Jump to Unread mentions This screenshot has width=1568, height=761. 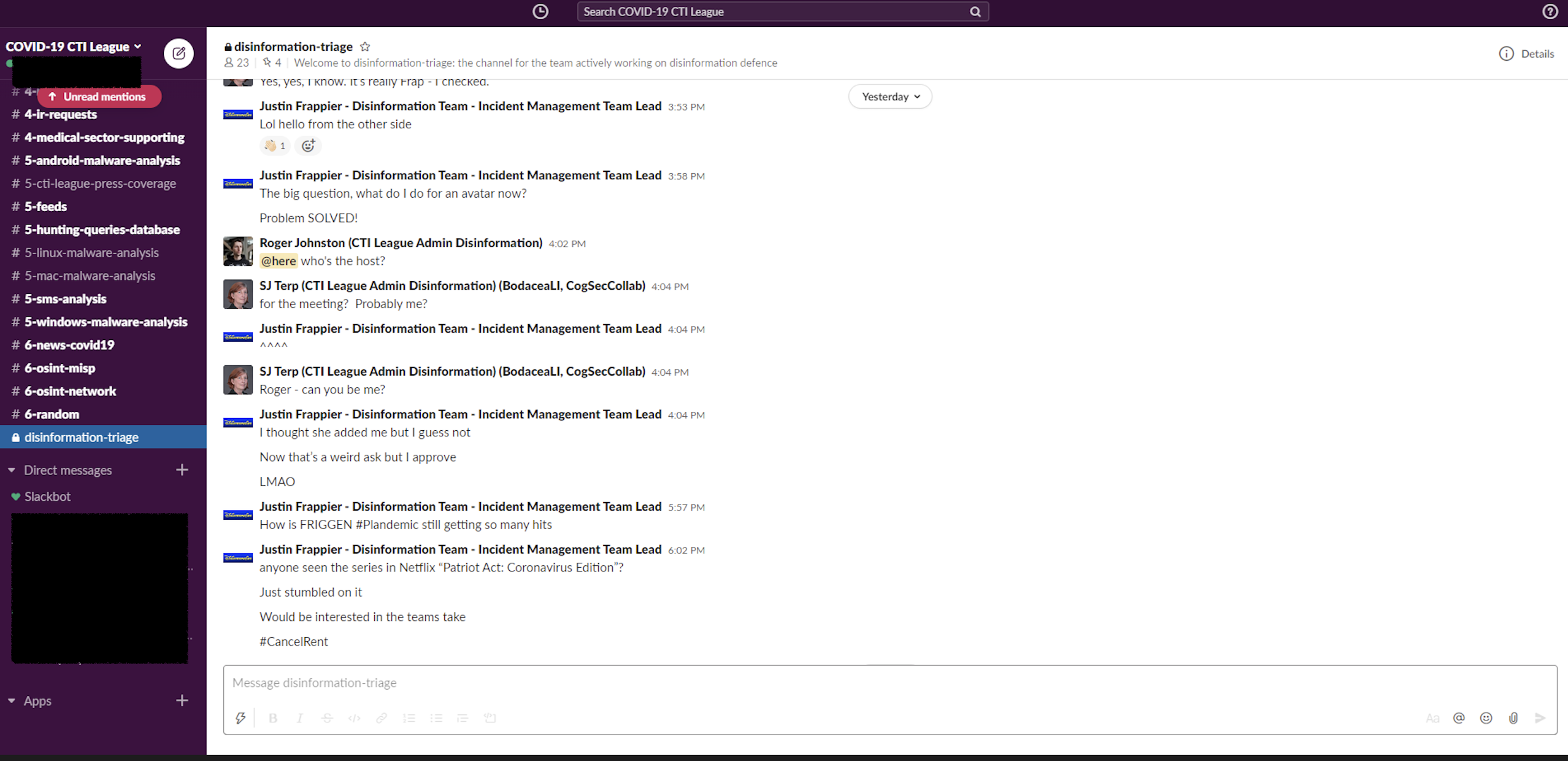coord(99,96)
